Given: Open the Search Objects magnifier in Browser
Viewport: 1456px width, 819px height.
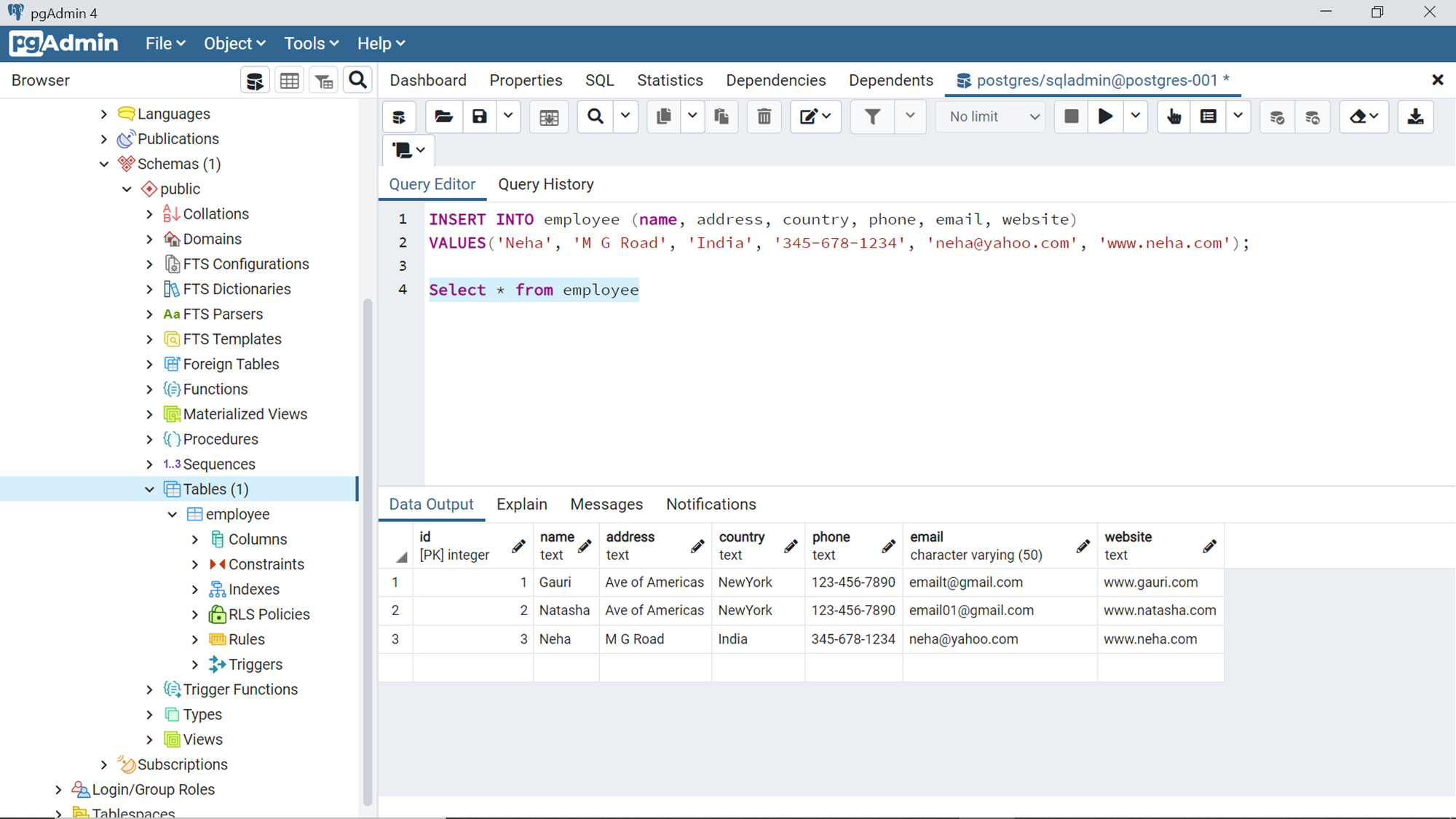Looking at the screenshot, I should (357, 80).
